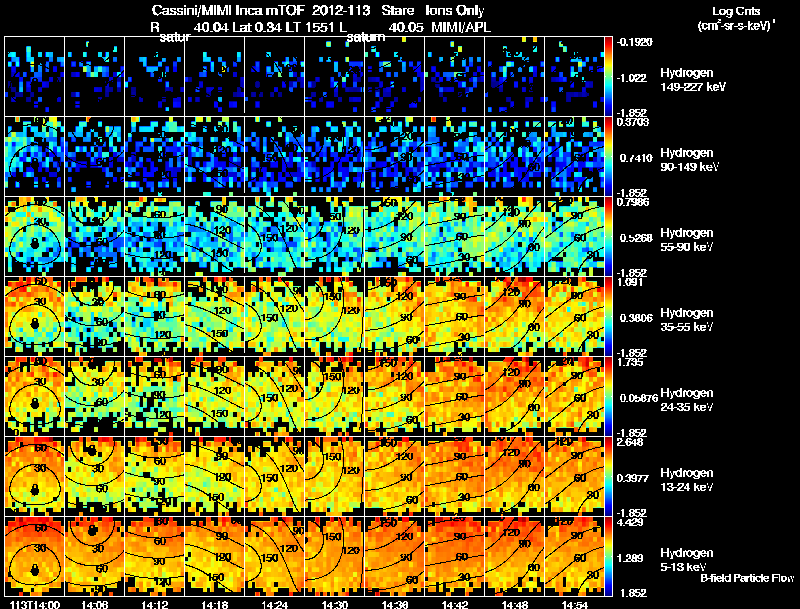
Task: Click the 0.05876 colorbar midpoint value
Action: [x=639, y=398]
